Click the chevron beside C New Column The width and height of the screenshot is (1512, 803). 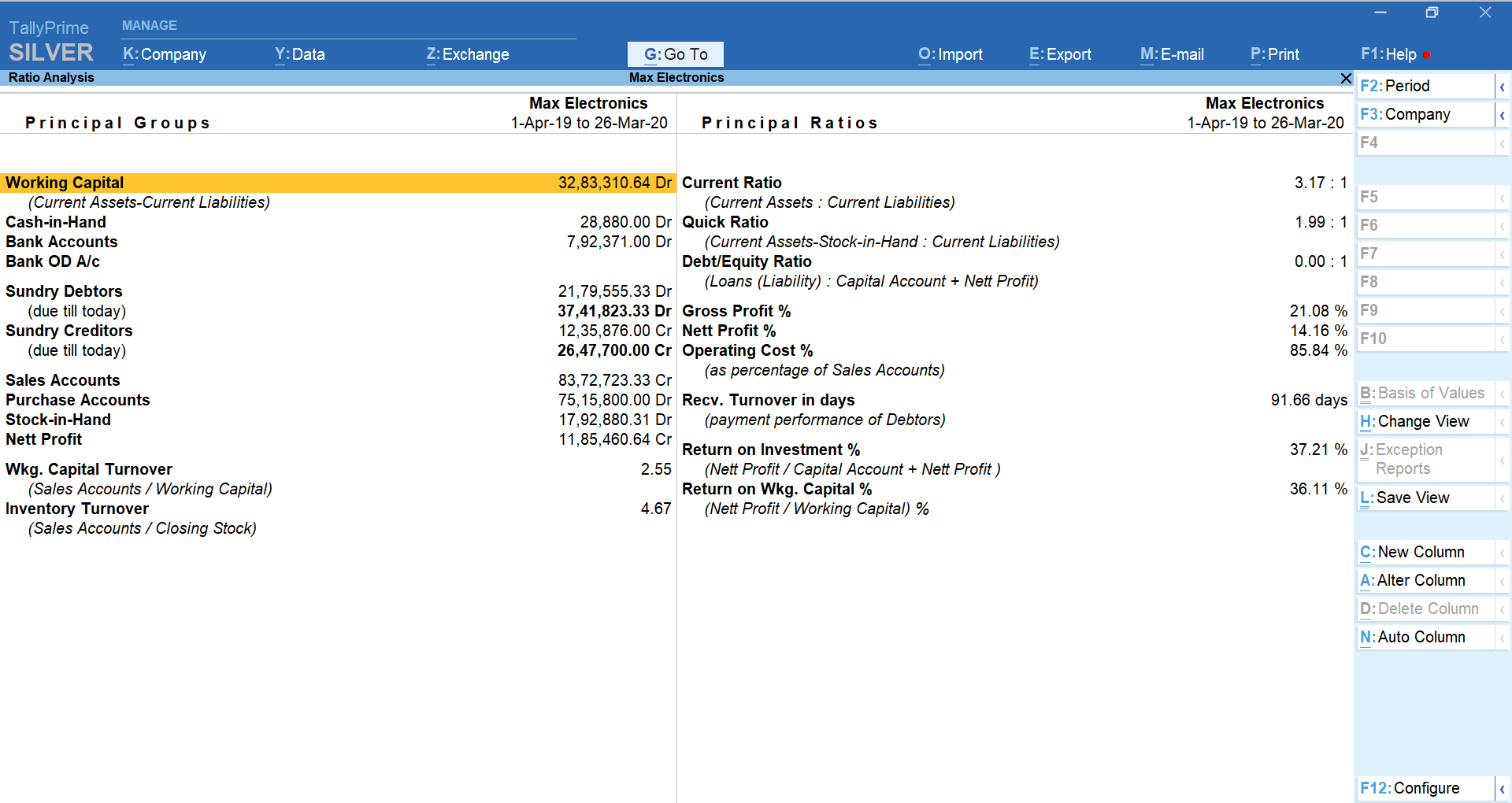click(x=1503, y=553)
